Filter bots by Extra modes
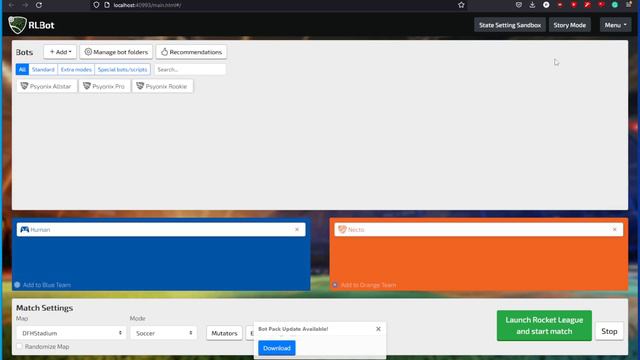This screenshot has height=360, width=640. tap(76, 69)
